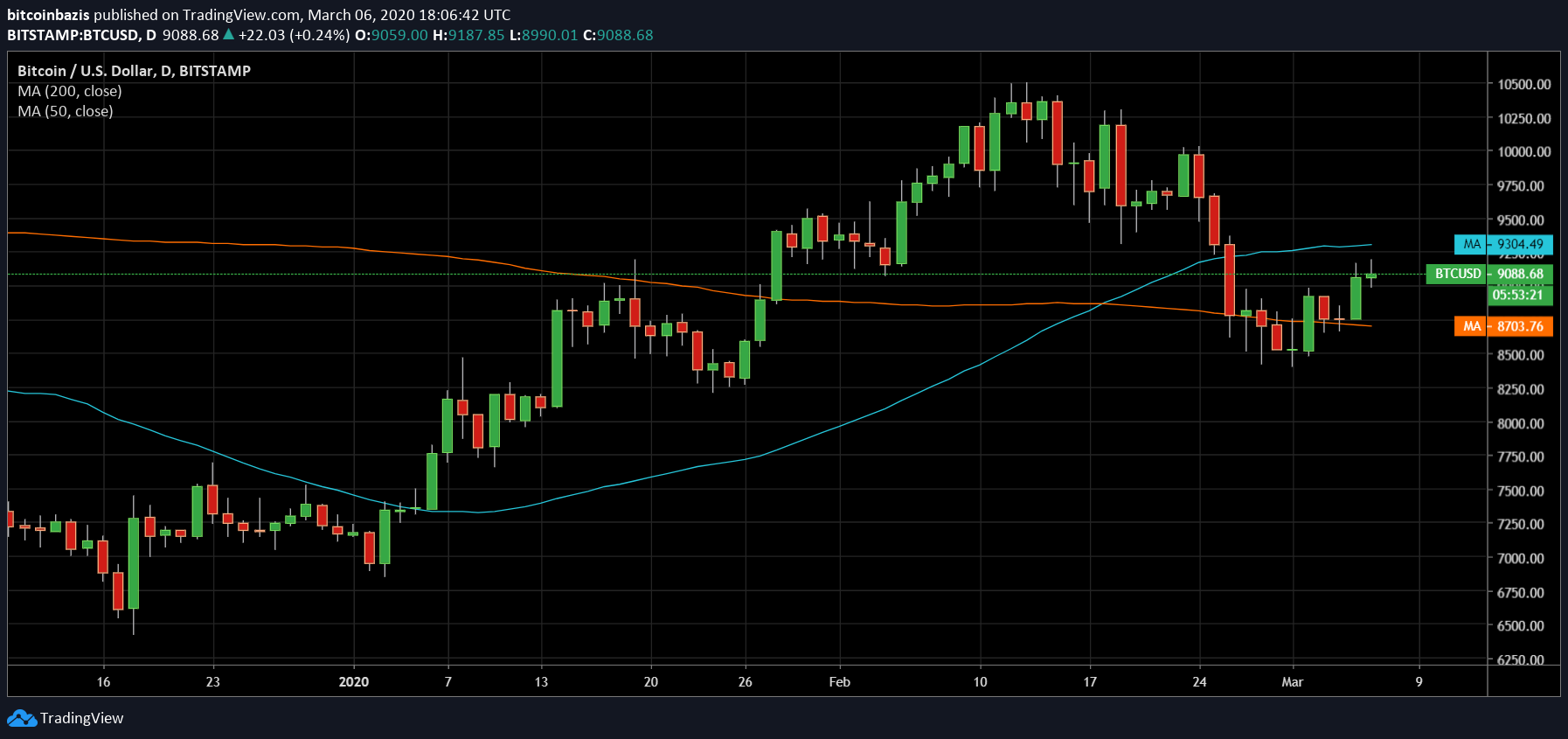
Task: Click the Mar label on the time axis
Action: point(1293,682)
